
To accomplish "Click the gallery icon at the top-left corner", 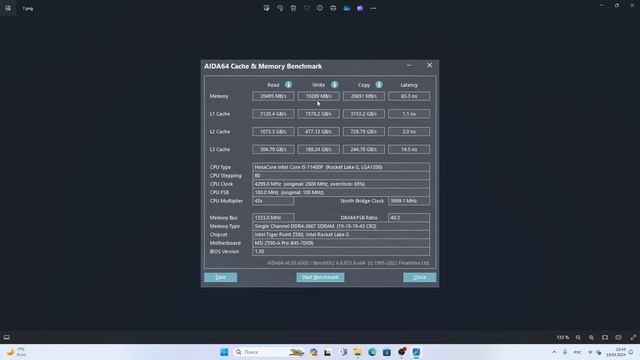I will (8, 8).
